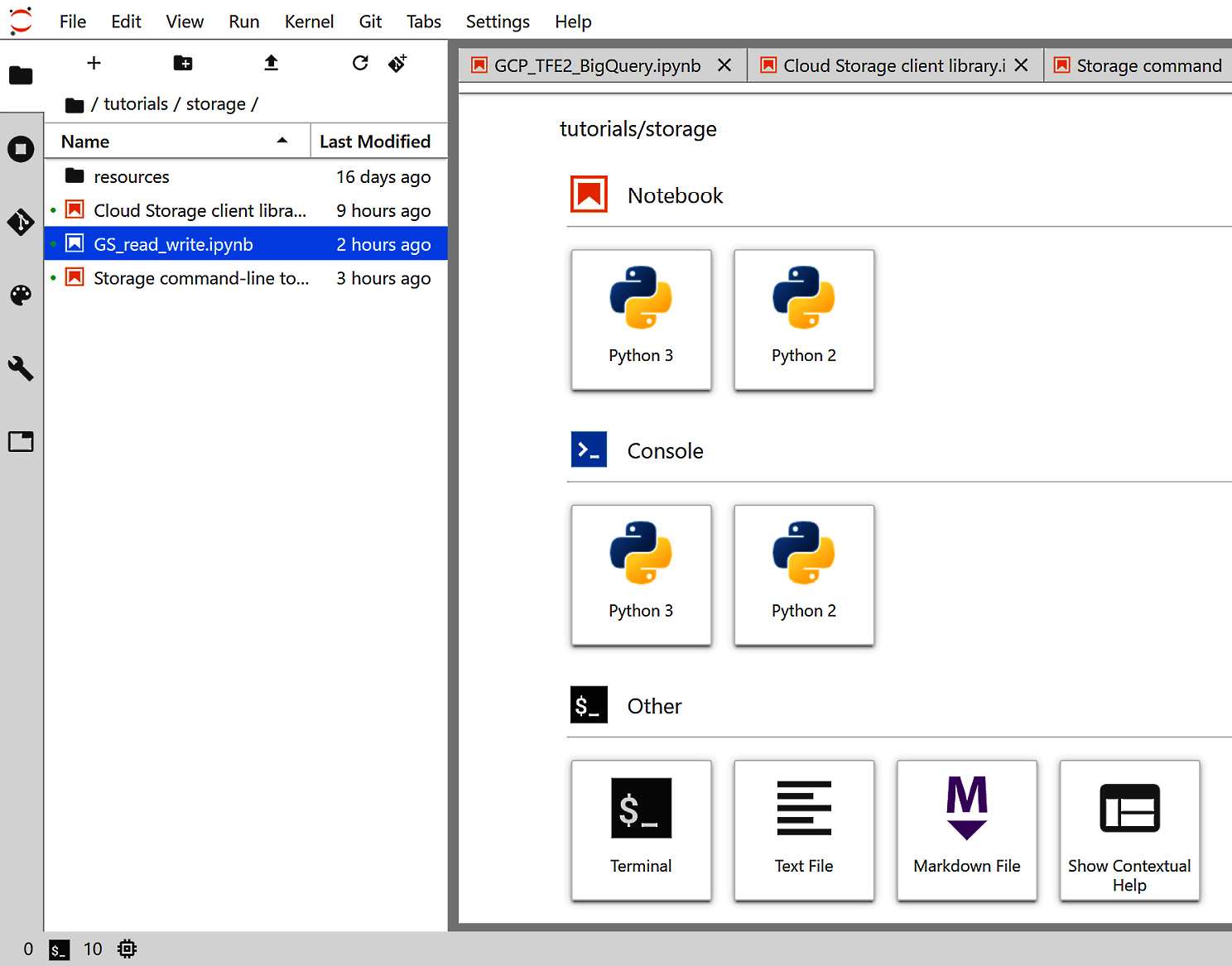Click the Other section icon
The image size is (1232, 966).
point(589,705)
